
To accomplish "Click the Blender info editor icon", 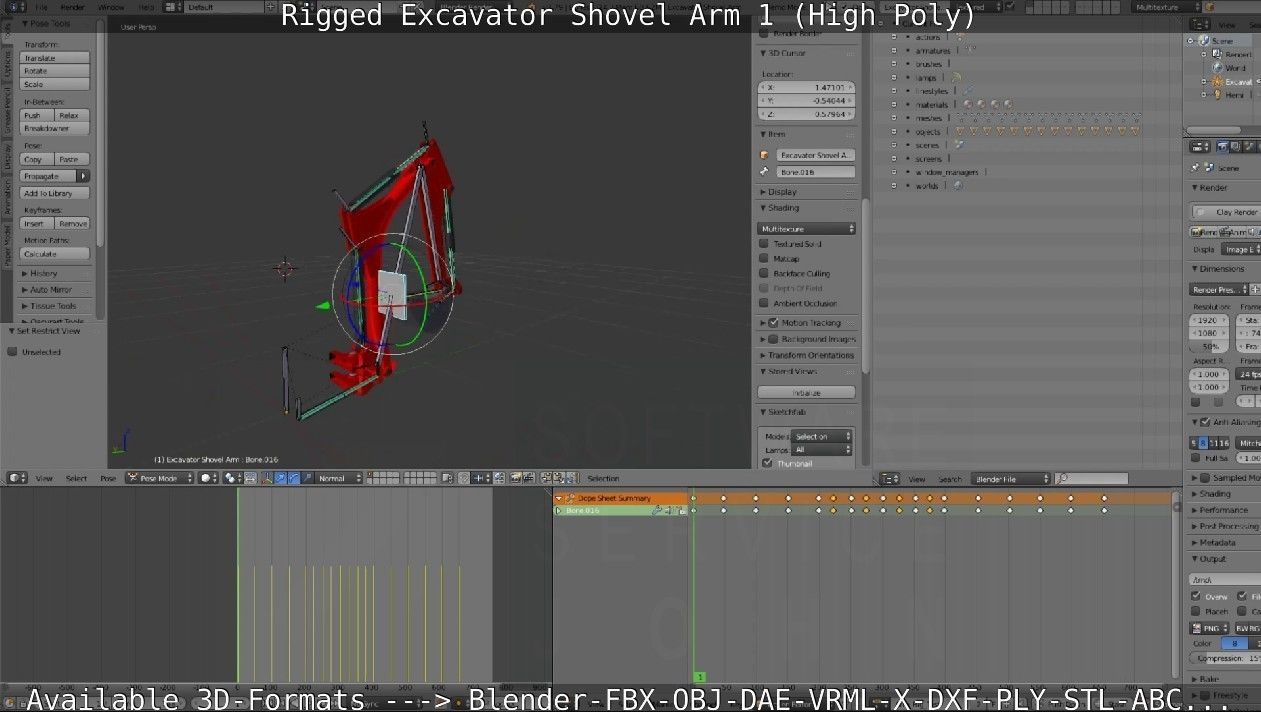I will click(14, 7).
